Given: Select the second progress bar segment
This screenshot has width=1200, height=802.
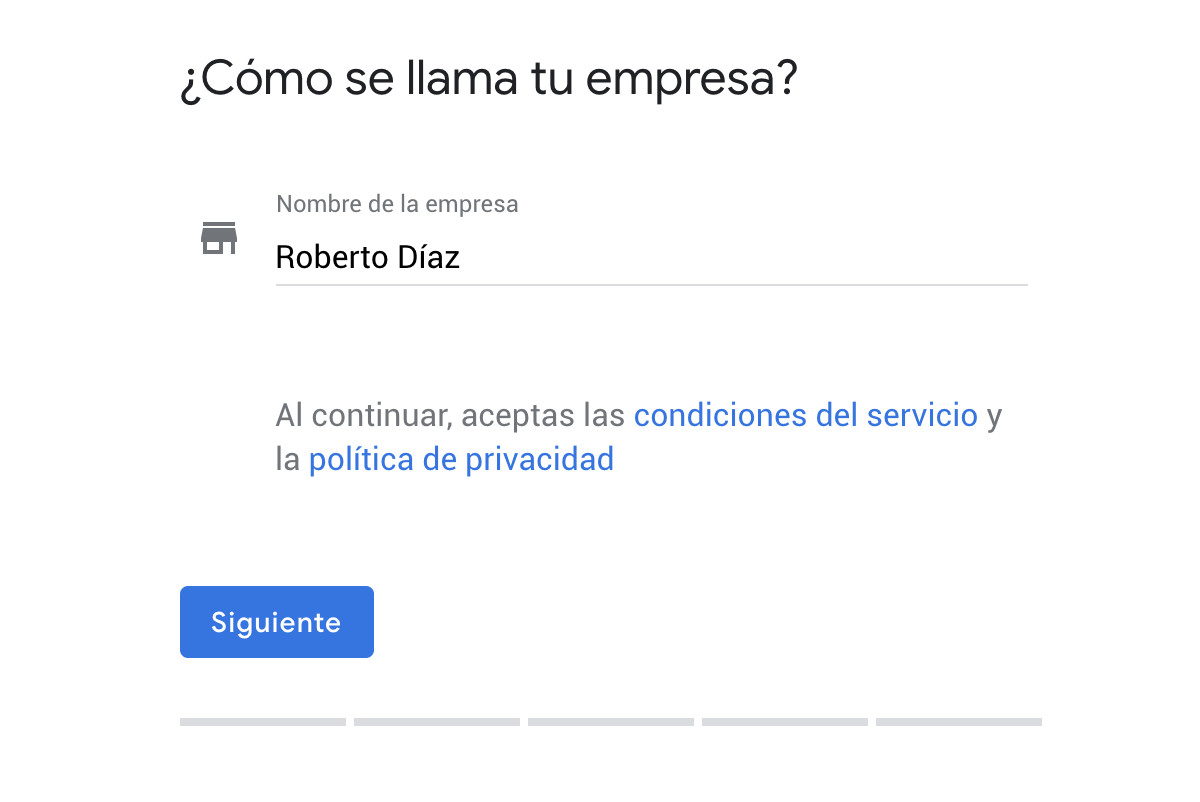Looking at the screenshot, I should (437, 722).
